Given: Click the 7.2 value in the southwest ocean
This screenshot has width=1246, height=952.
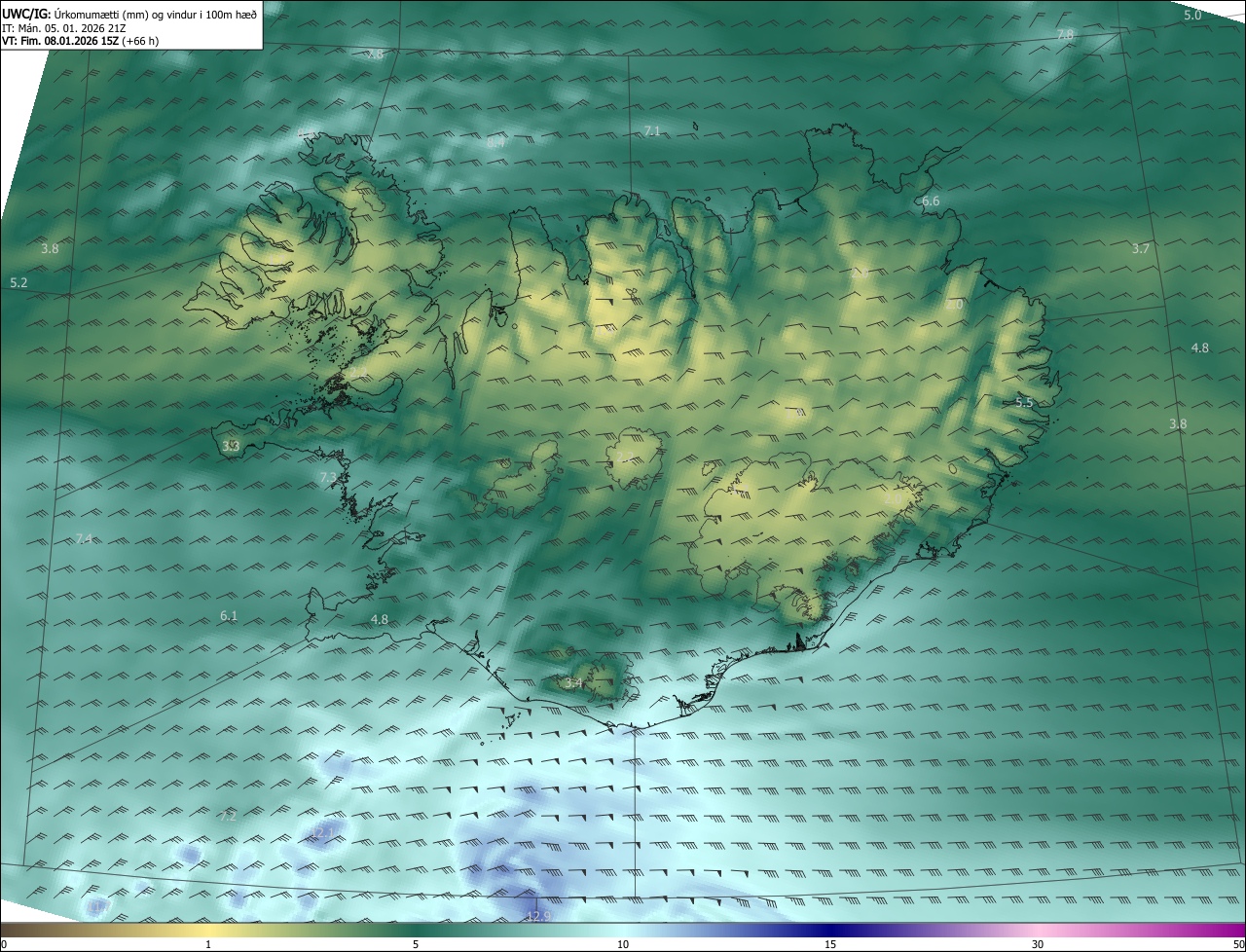Looking at the screenshot, I should [228, 817].
